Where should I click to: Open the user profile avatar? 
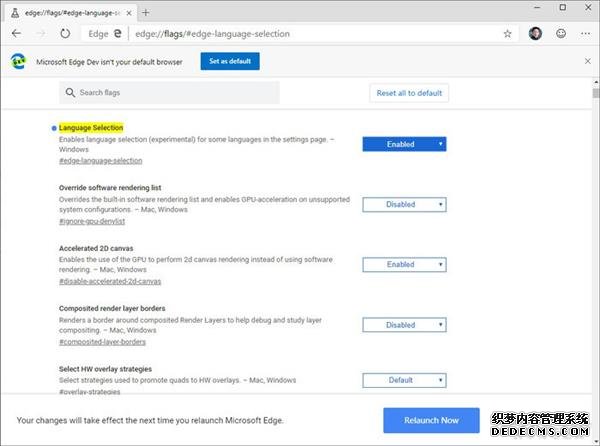click(535, 34)
